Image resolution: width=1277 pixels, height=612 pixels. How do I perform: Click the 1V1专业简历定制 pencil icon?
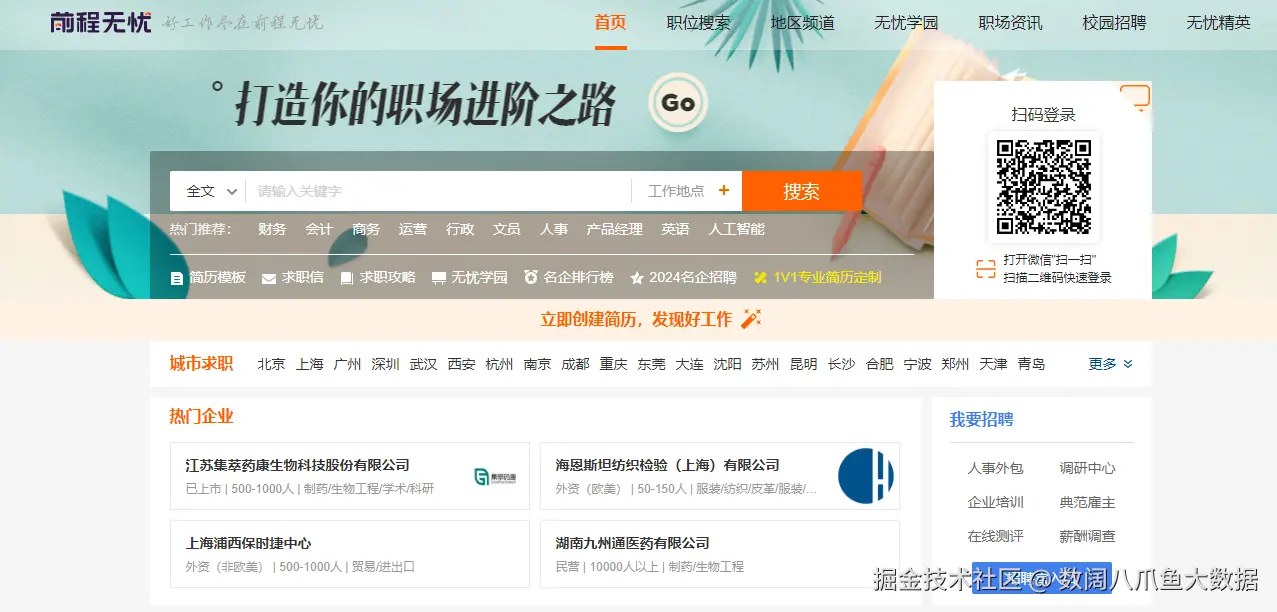pyautogui.click(x=760, y=278)
